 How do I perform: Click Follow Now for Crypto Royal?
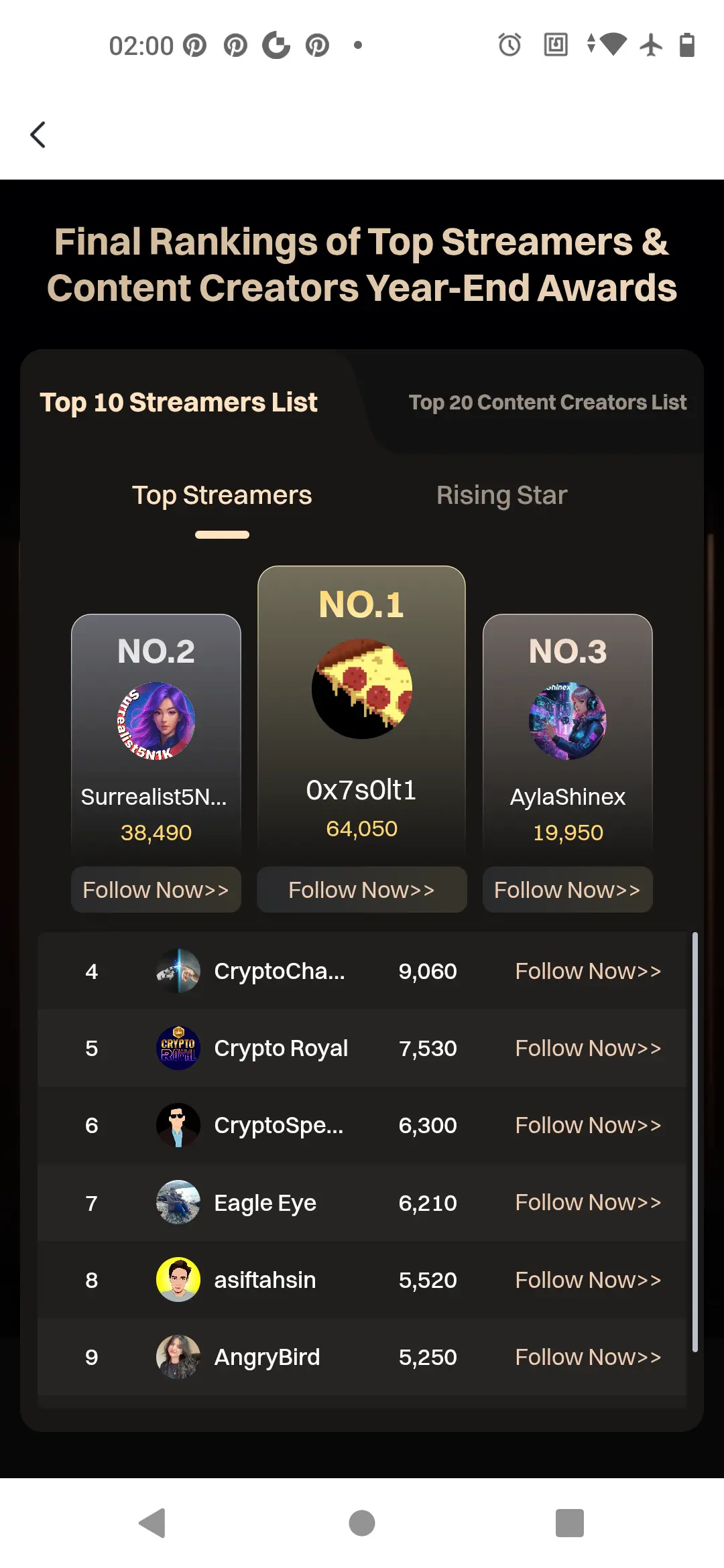click(x=588, y=1048)
